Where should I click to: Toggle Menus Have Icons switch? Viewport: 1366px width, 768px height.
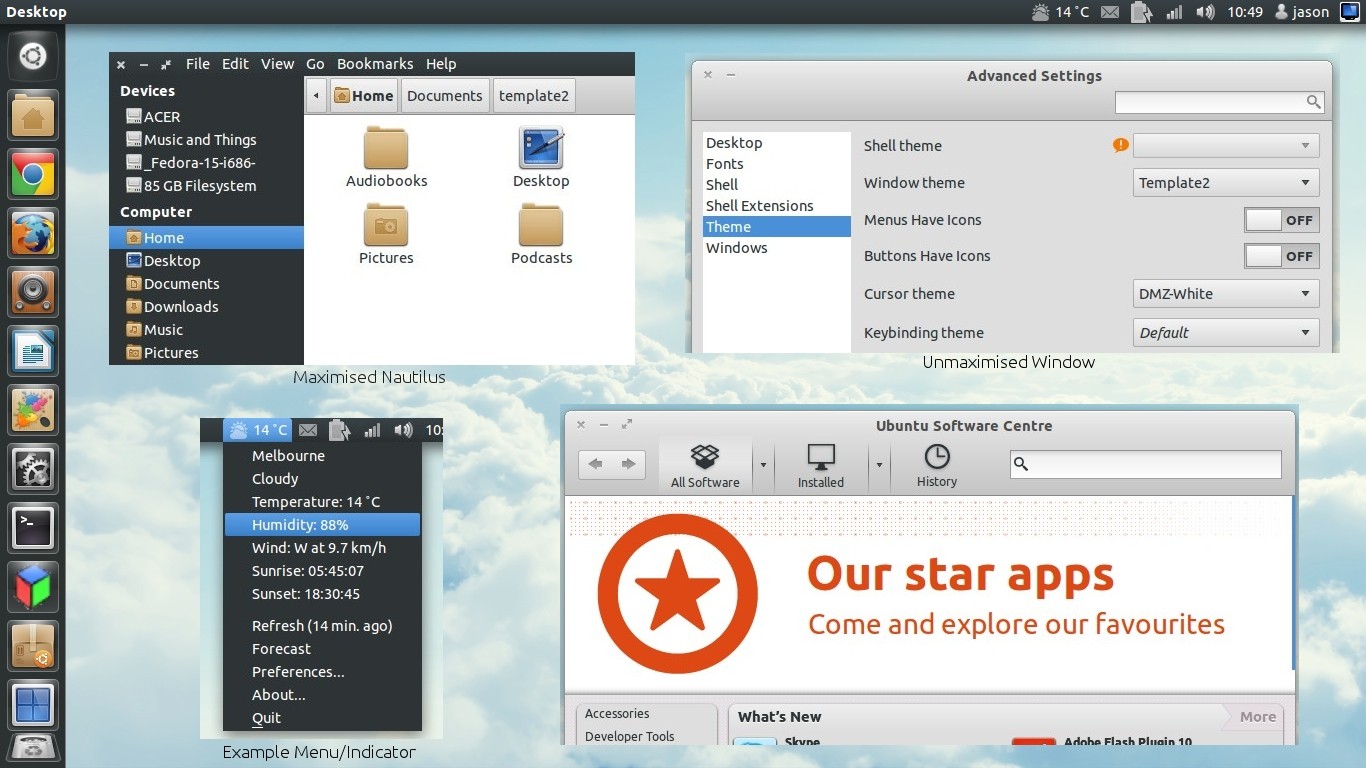[x=1281, y=220]
